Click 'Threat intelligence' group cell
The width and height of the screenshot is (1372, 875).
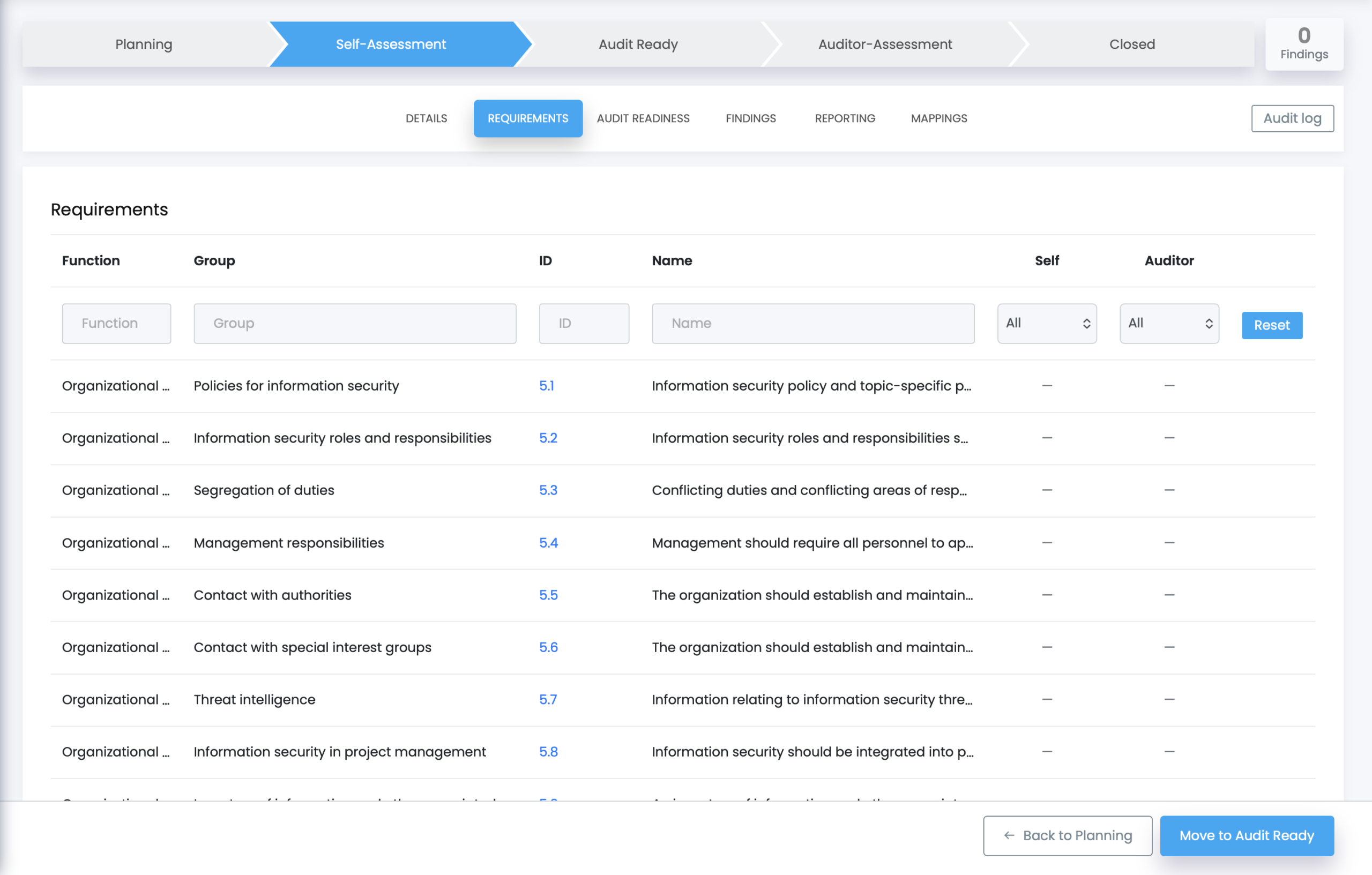click(x=254, y=700)
